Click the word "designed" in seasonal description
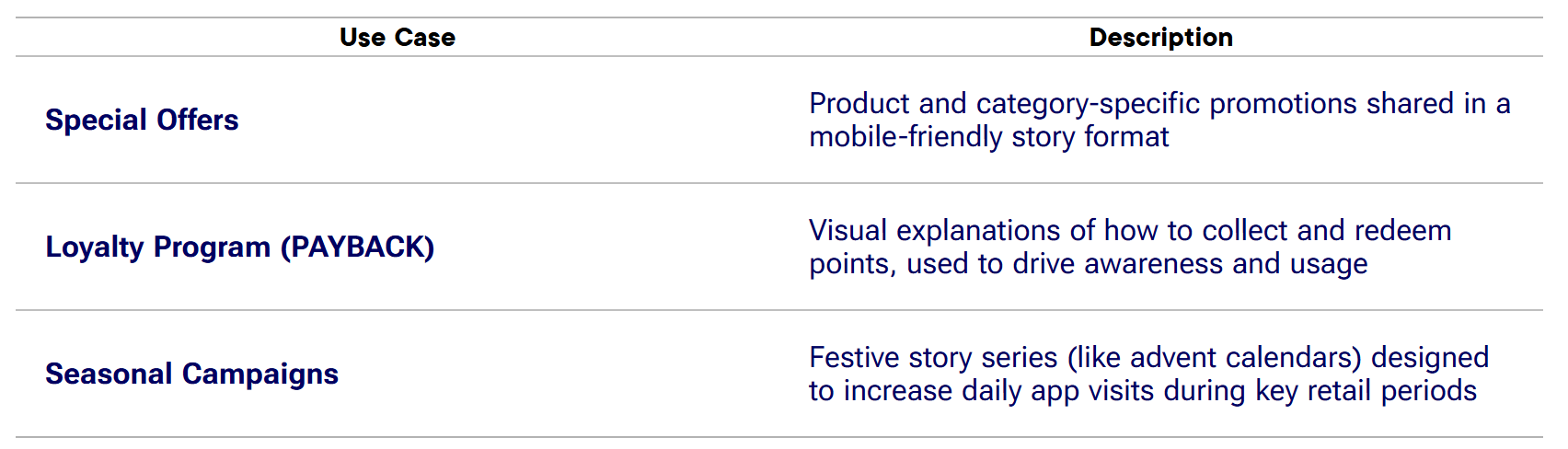Screen dimensions: 1568x449 pyautogui.click(x=1430, y=358)
